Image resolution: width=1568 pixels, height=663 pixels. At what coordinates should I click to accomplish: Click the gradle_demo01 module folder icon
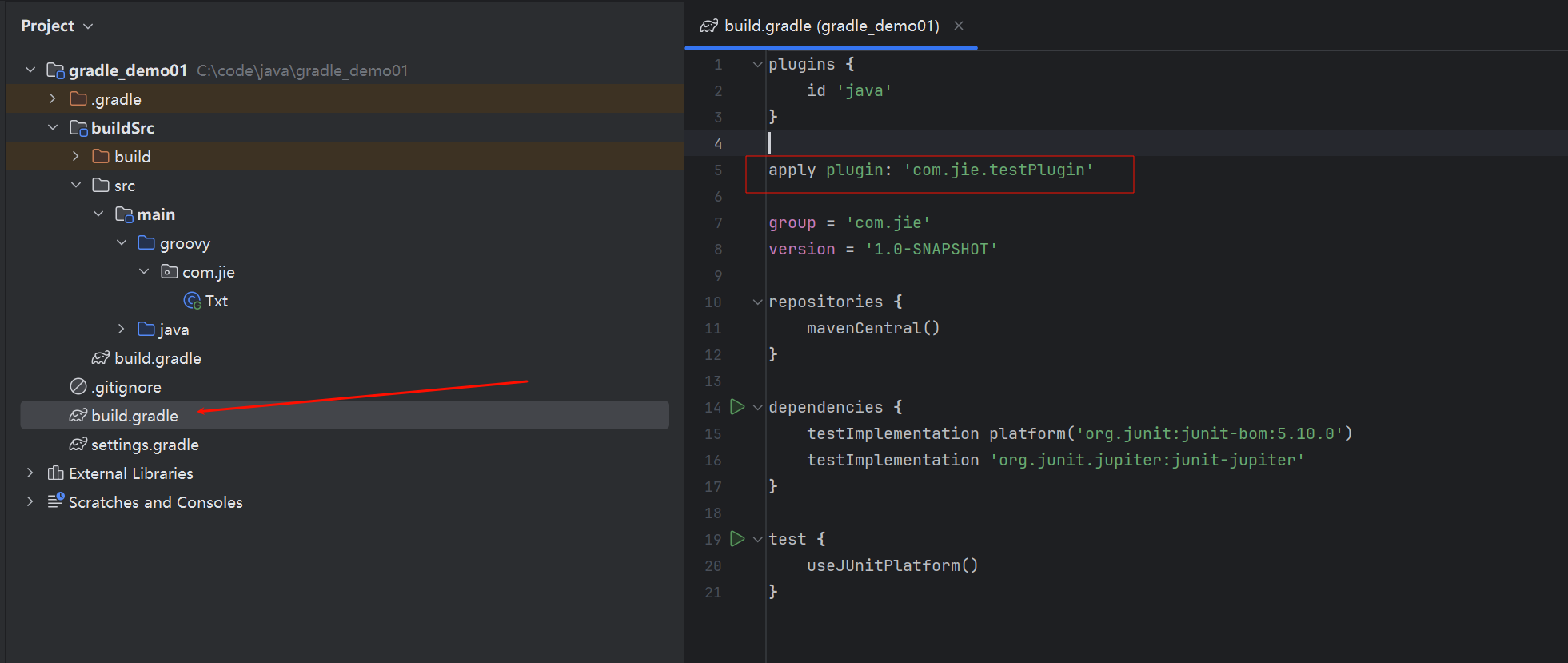(55, 70)
